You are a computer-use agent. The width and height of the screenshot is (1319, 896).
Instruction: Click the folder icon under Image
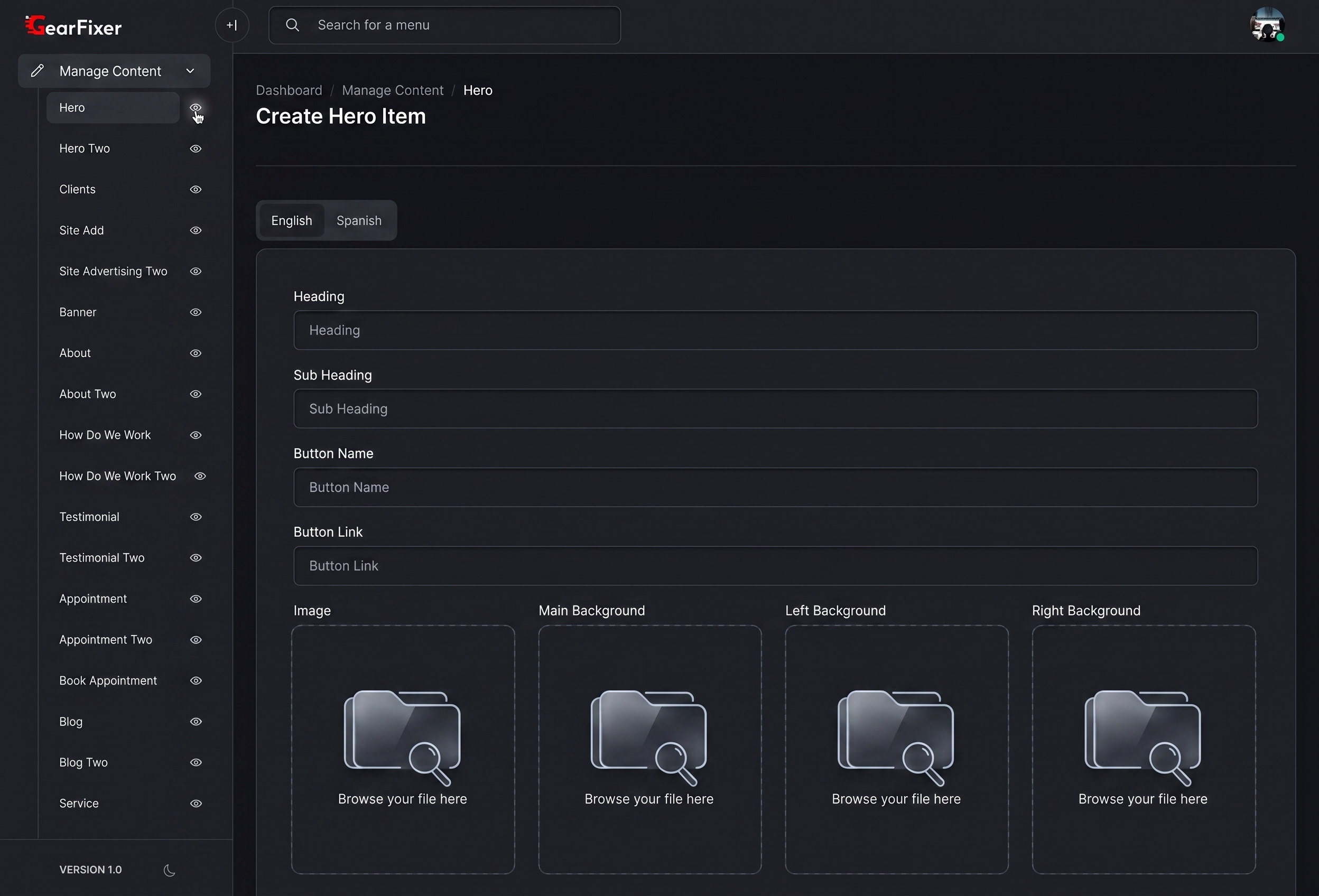pos(402,737)
